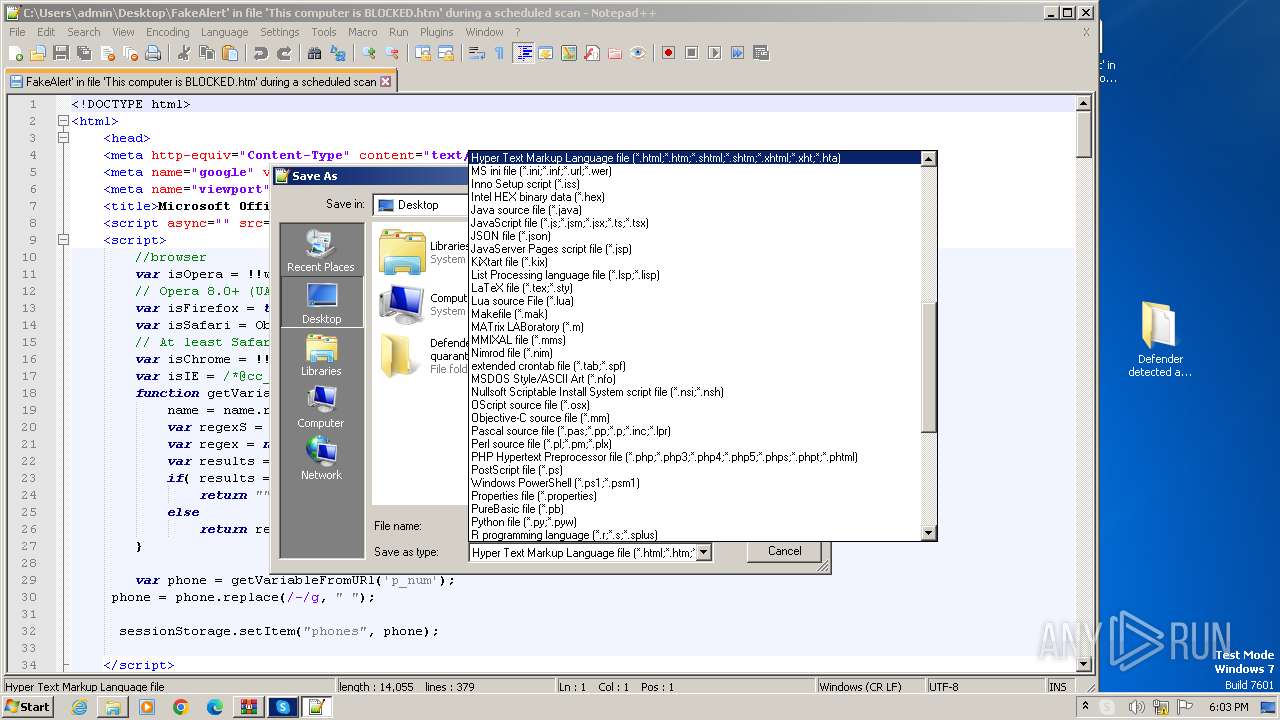Collapse the head fold marker on line 3
Viewport: 1280px width, 720px height.
[x=63, y=138]
